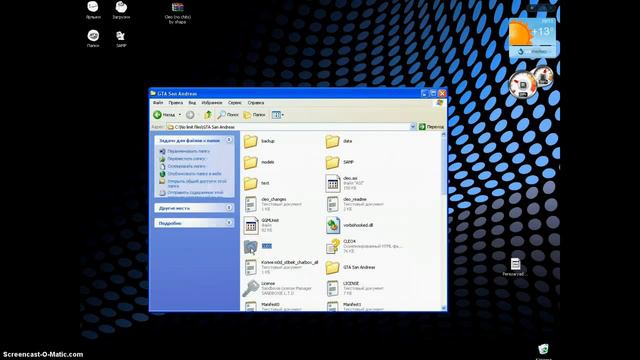Image resolution: width=640 pixels, height=360 pixels.
Task: Select the Копия text document file
Action: 251,268
